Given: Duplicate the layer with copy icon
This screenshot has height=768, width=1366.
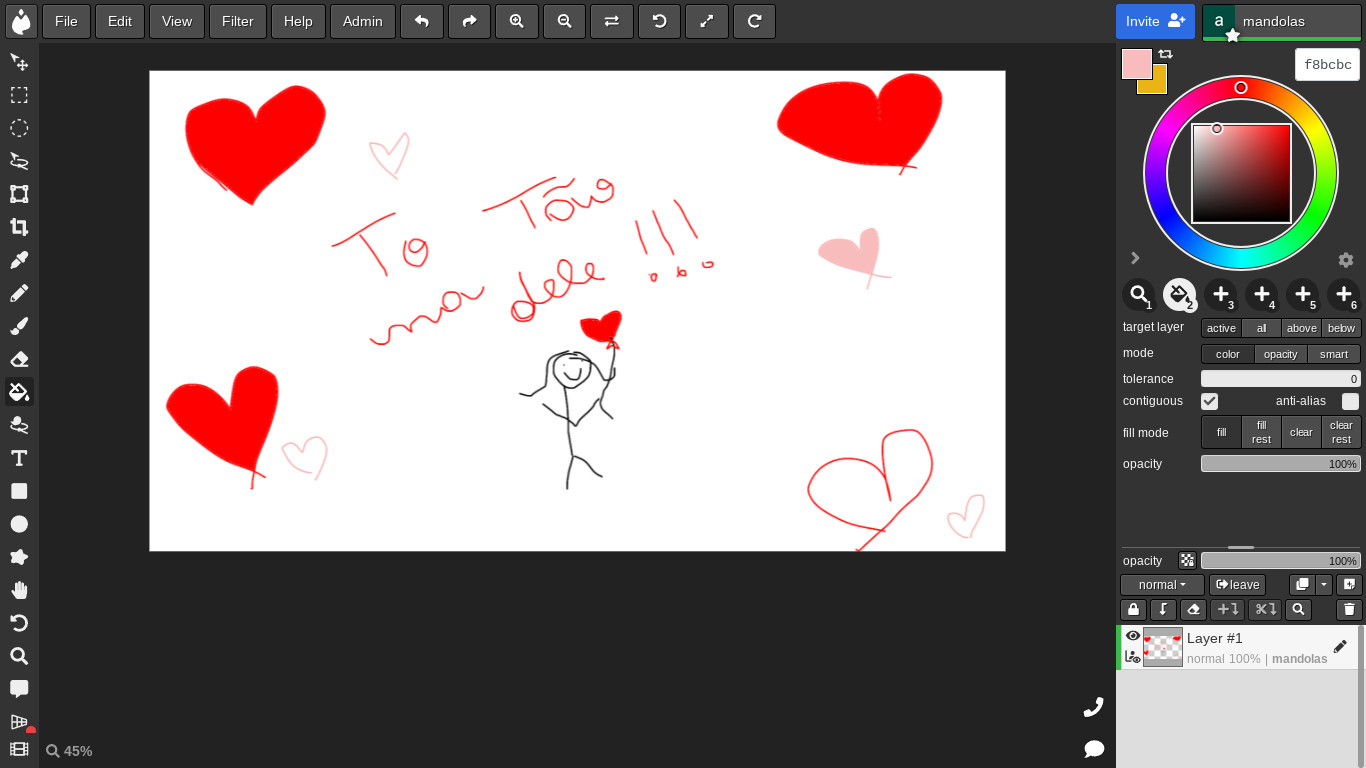Looking at the screenshot, I should [x=1302, y=585].
